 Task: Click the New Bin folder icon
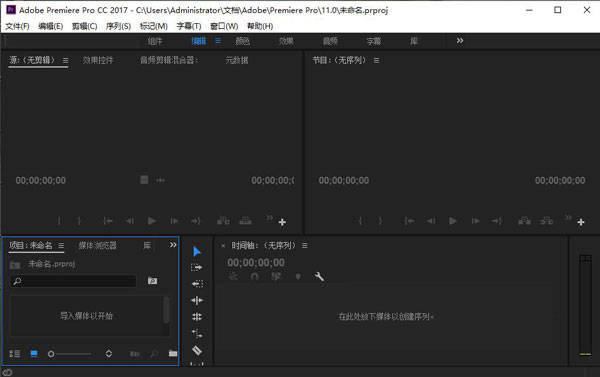point(173,353)
